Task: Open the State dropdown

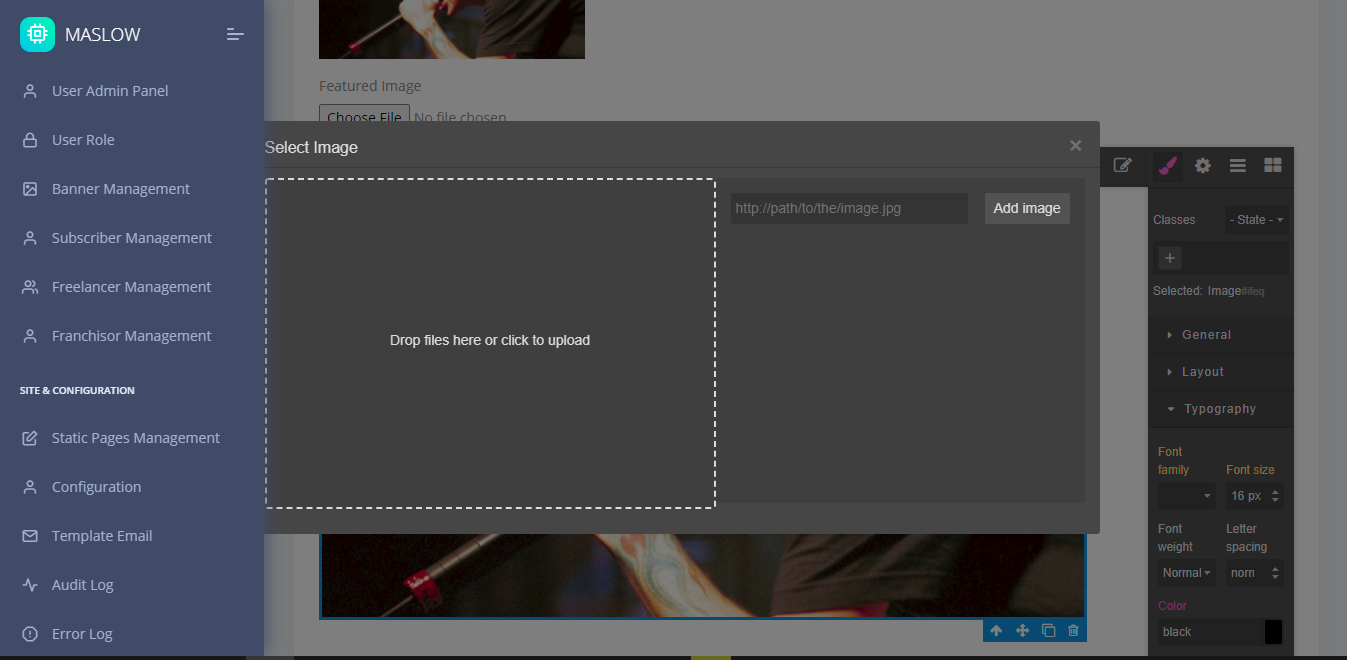Action: click(1256, 220)
